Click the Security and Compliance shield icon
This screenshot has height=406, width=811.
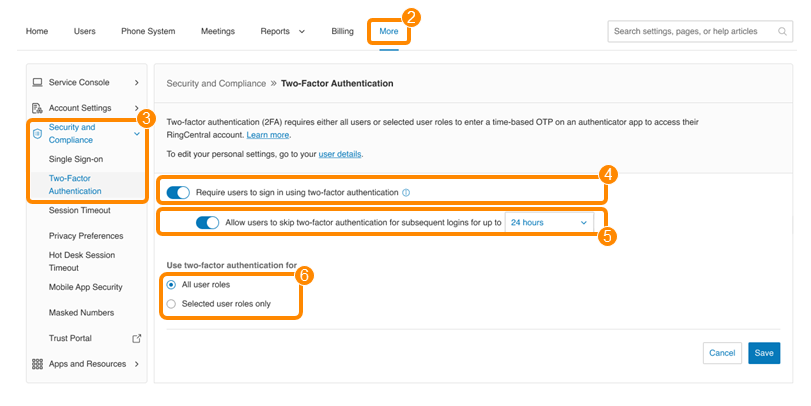click(x=37, y=133)
